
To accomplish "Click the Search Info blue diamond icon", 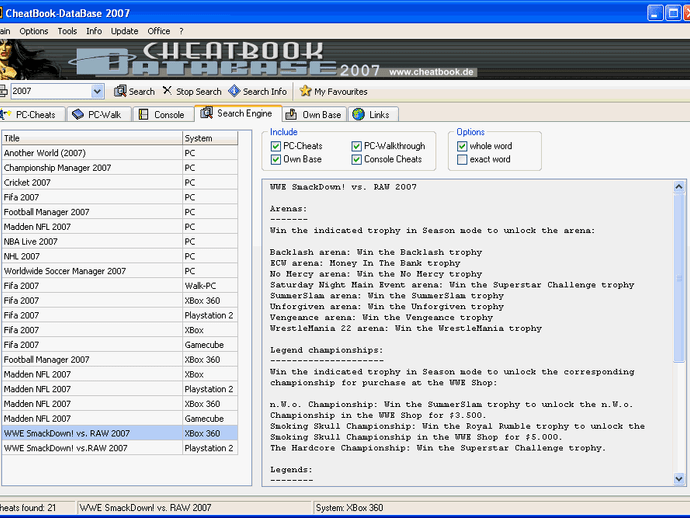I will [x=234, y=91].
